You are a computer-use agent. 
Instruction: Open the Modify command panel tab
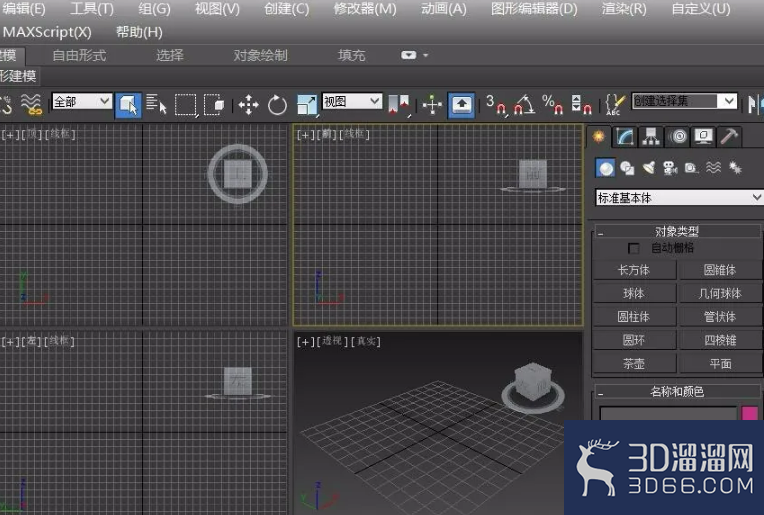coord(624,136)
